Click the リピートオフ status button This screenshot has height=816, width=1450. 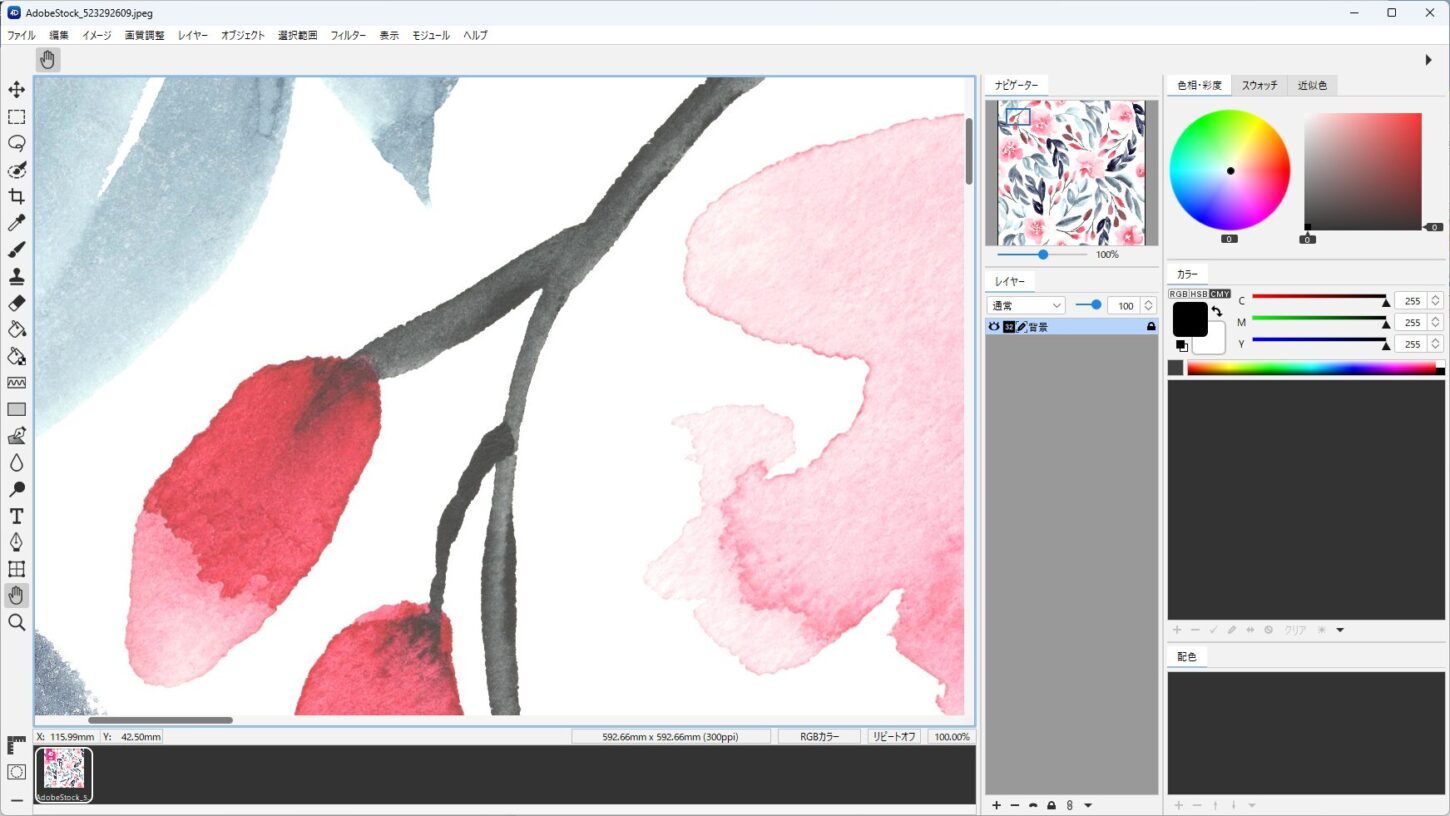[x=893, y=737]
